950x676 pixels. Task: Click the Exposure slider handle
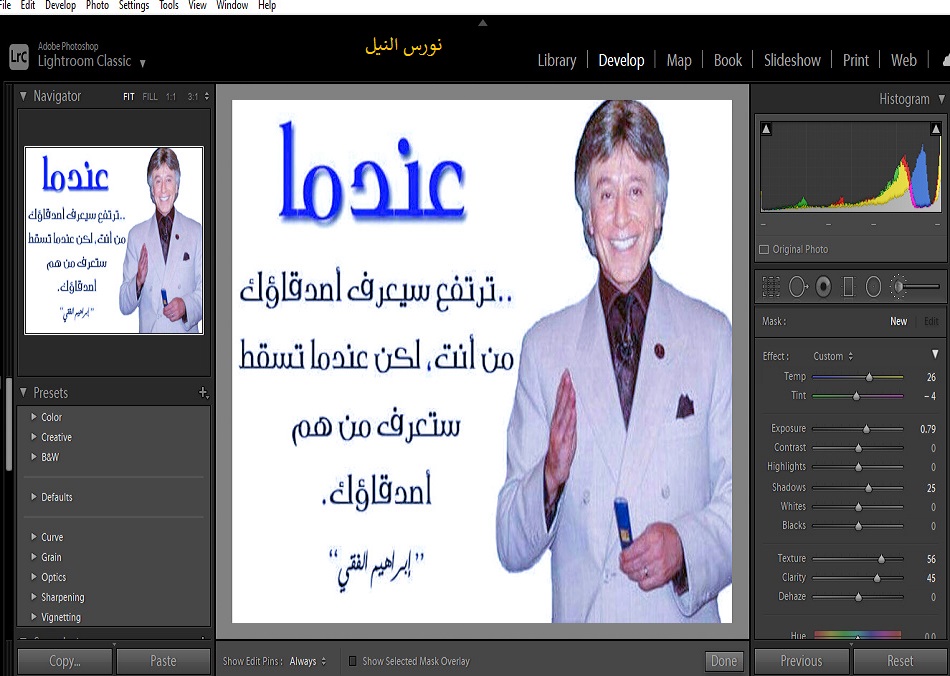[867, 429]
